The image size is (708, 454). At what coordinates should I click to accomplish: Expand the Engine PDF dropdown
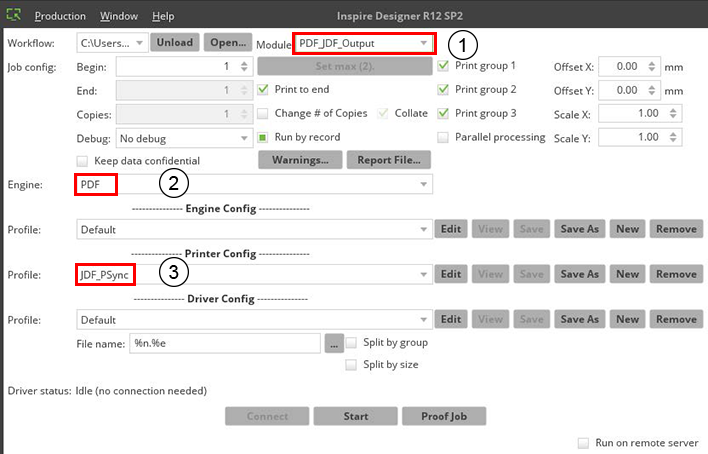(x=424, y=185)
